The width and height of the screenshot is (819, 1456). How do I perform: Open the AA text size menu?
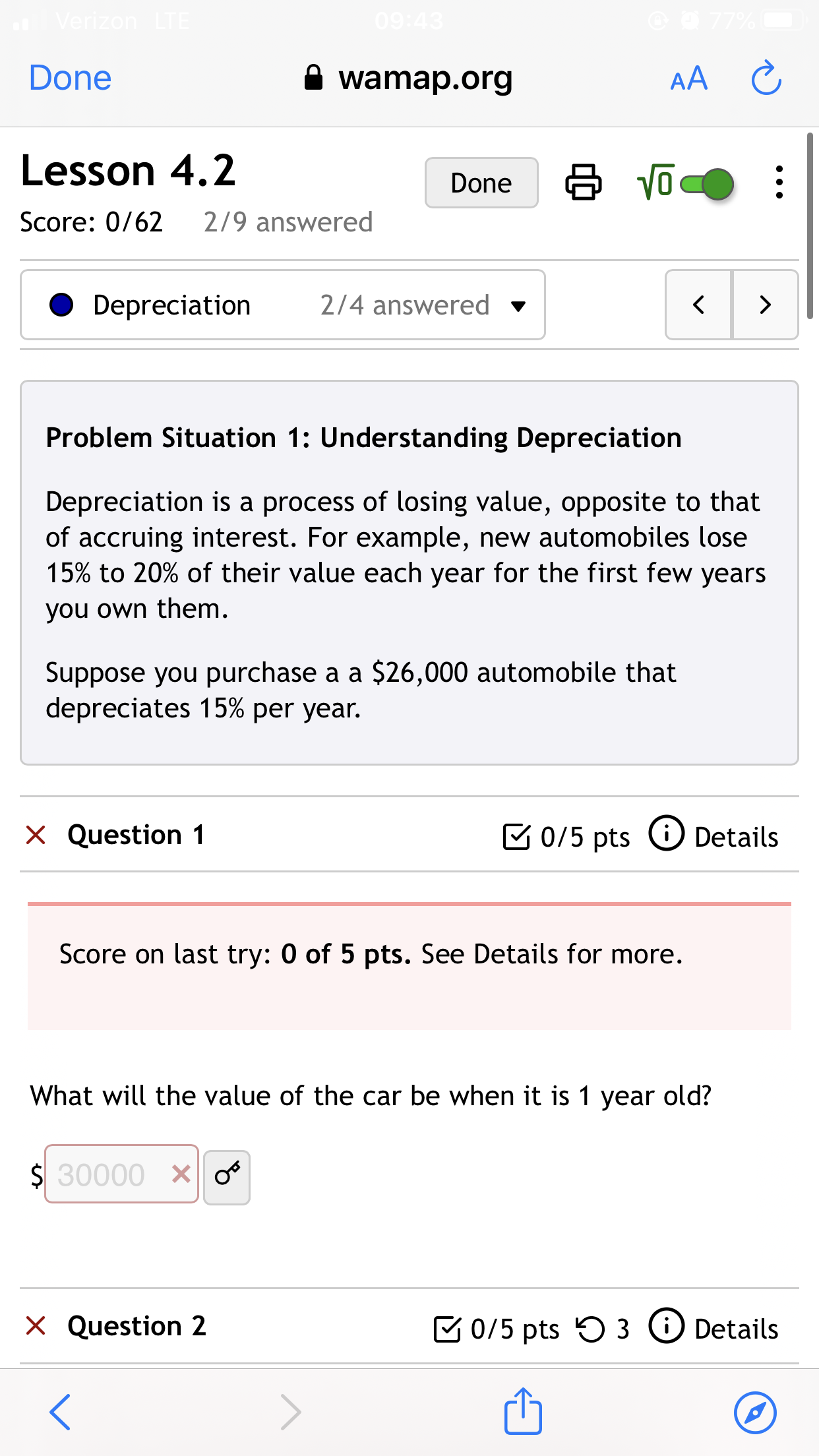(x=689, y=78)
